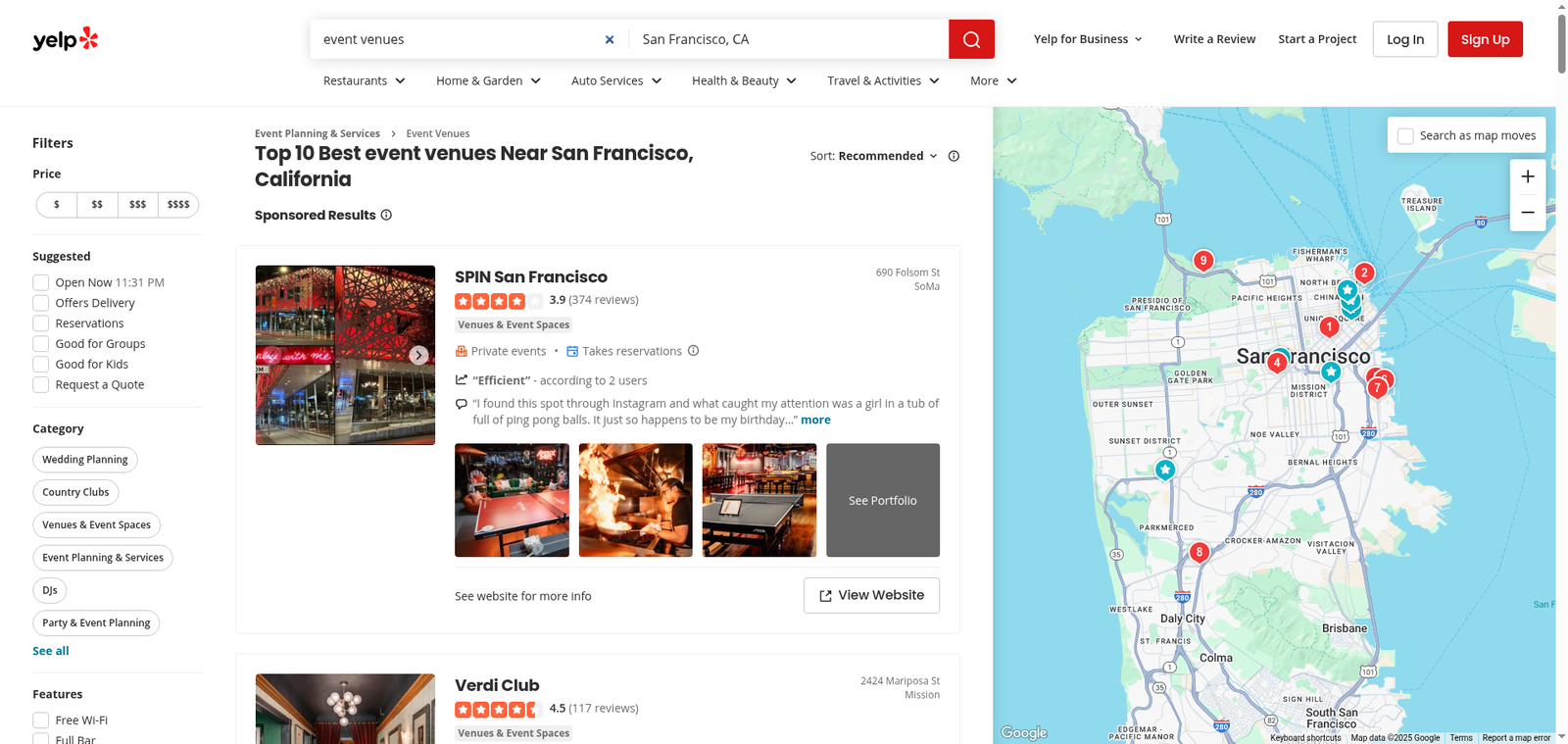This screenshot has height=744, width=1568.
Task: Open the More categories dropdown
Action: click(994, 80)
